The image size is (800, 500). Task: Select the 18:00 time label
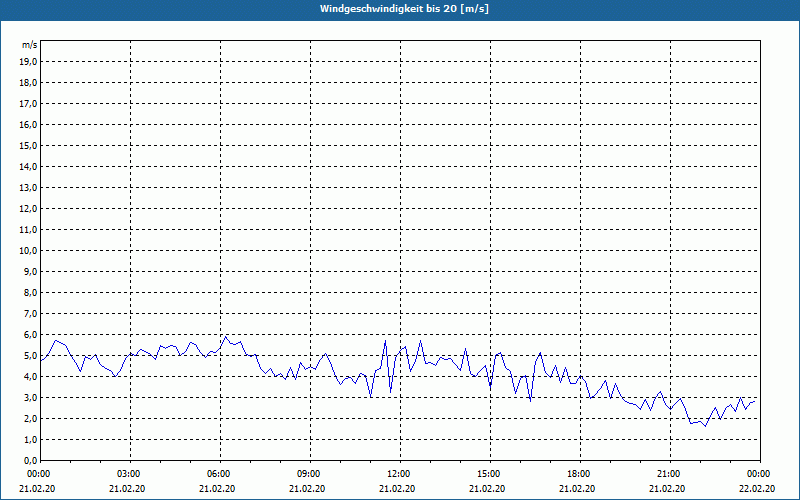point(580,474)
